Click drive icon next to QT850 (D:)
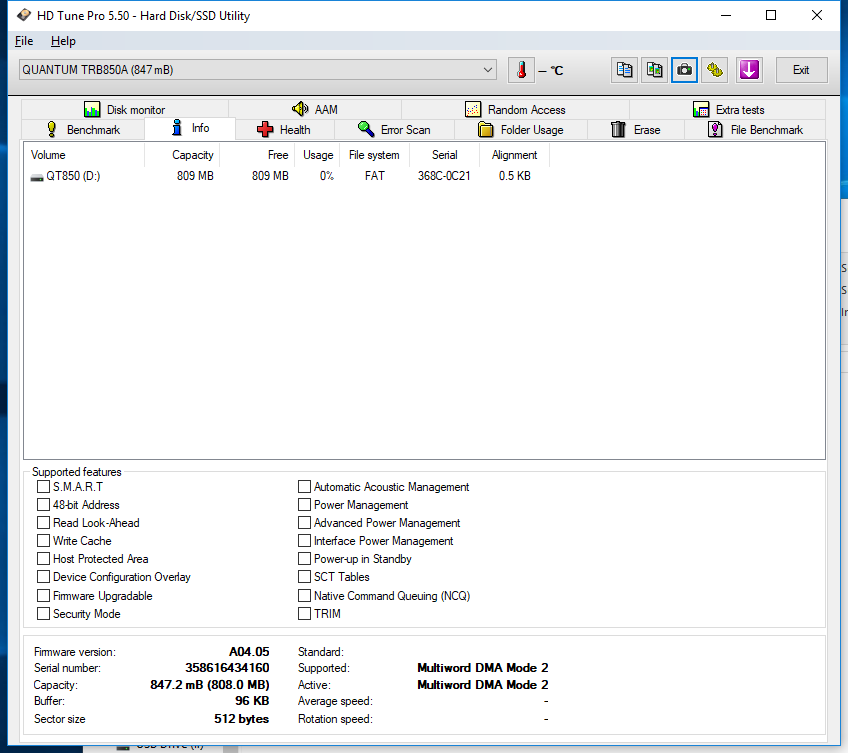 click(37, 177)
